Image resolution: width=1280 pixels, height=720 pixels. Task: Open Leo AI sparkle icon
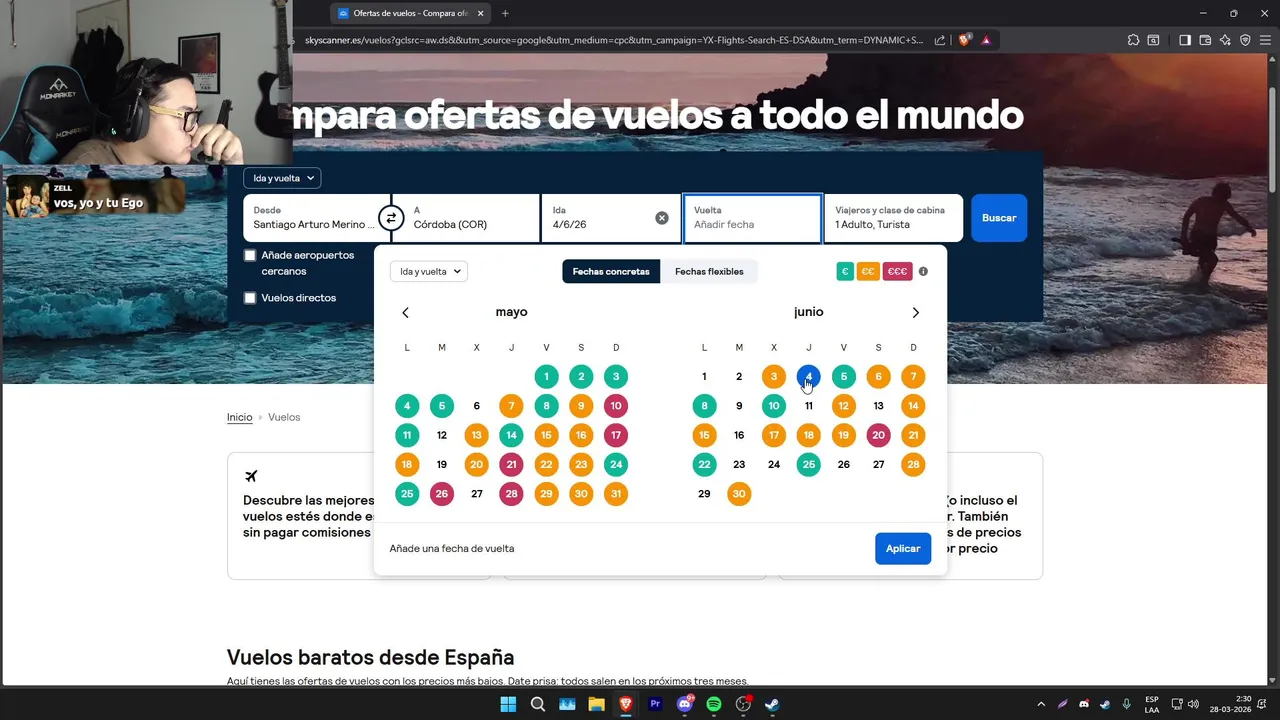[x=1225, y=40]
